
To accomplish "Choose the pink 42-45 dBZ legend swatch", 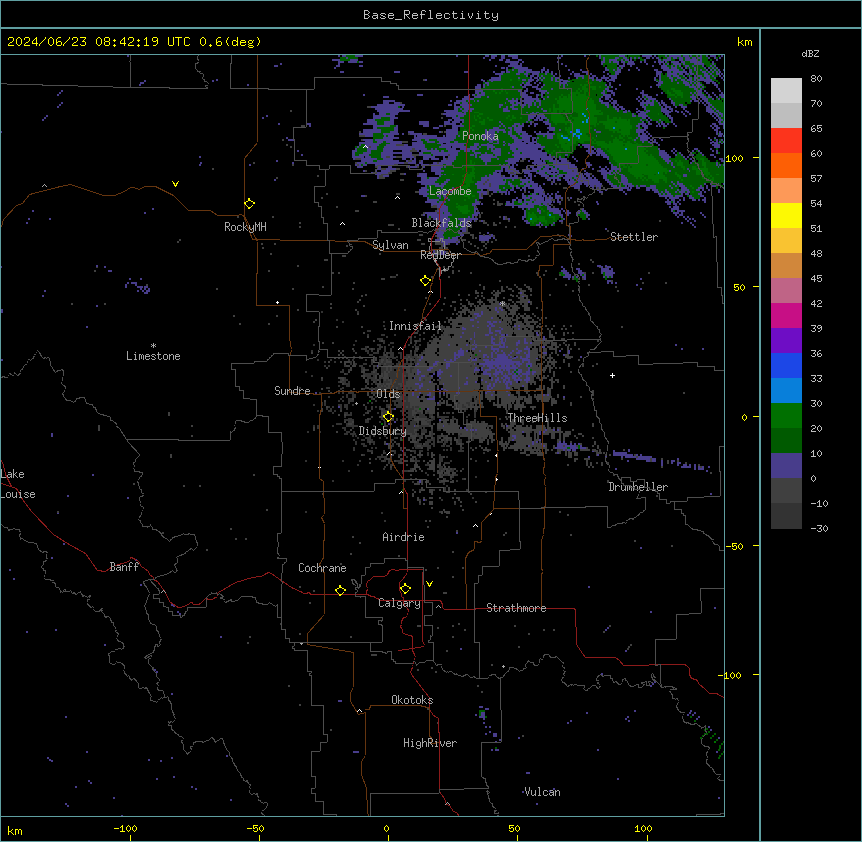I will (x=786, y=291).
